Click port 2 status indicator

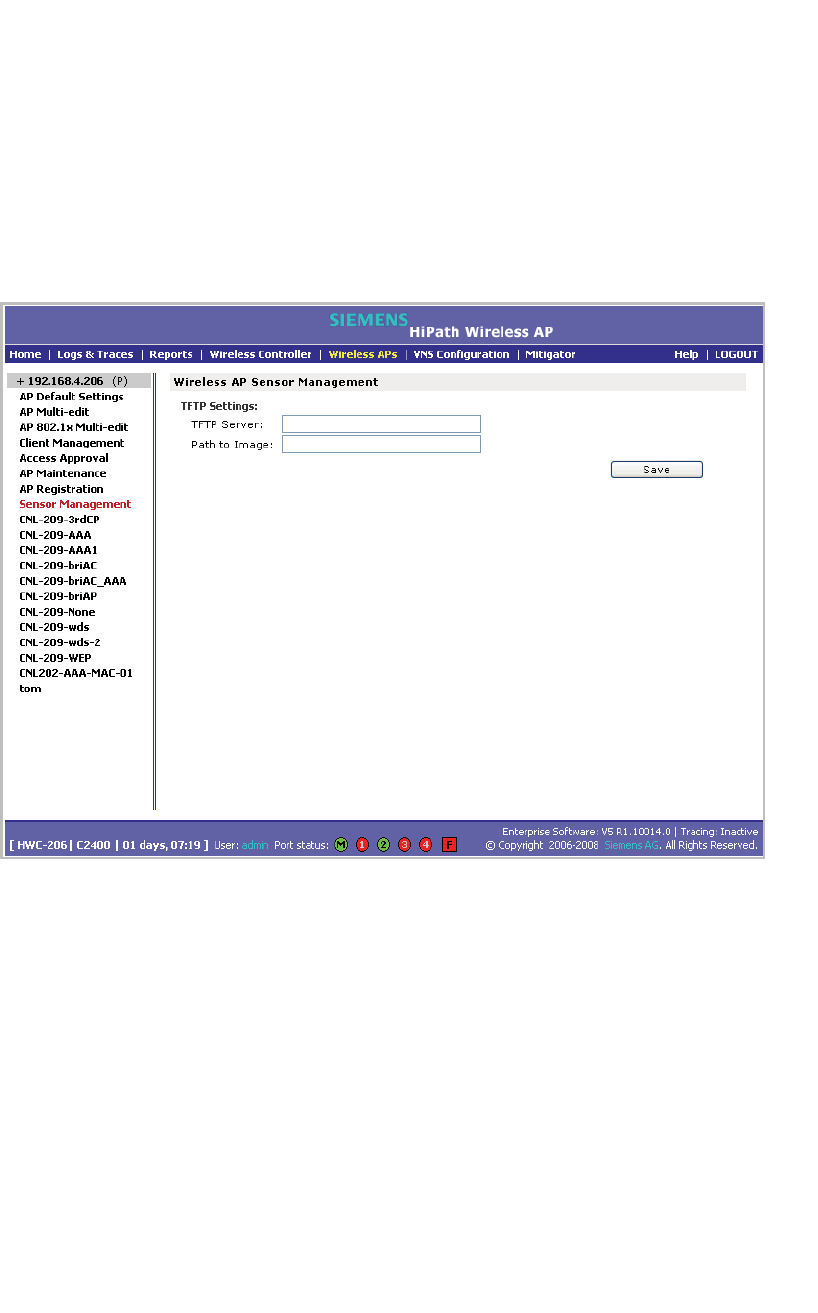coord(383,845)
